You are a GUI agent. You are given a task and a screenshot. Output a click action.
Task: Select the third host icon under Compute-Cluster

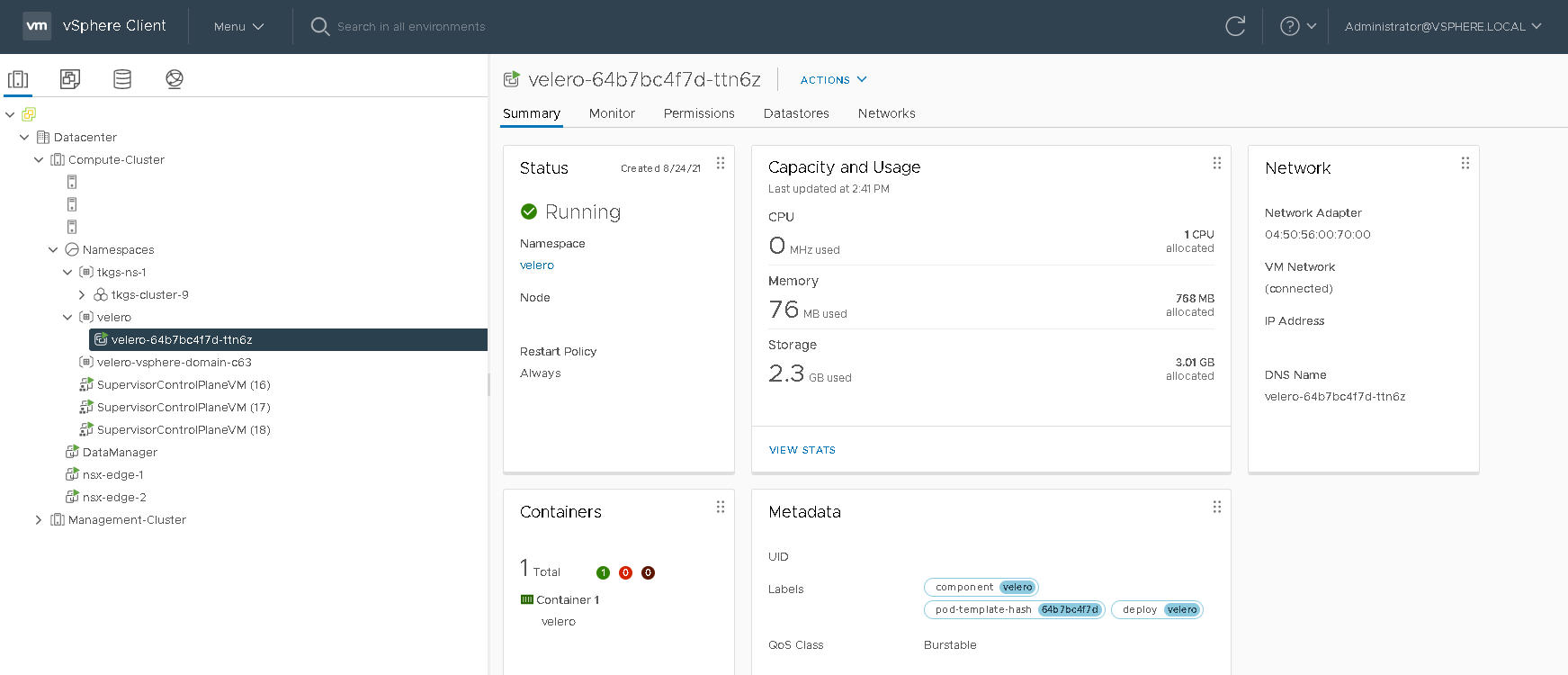coord(72,227)
